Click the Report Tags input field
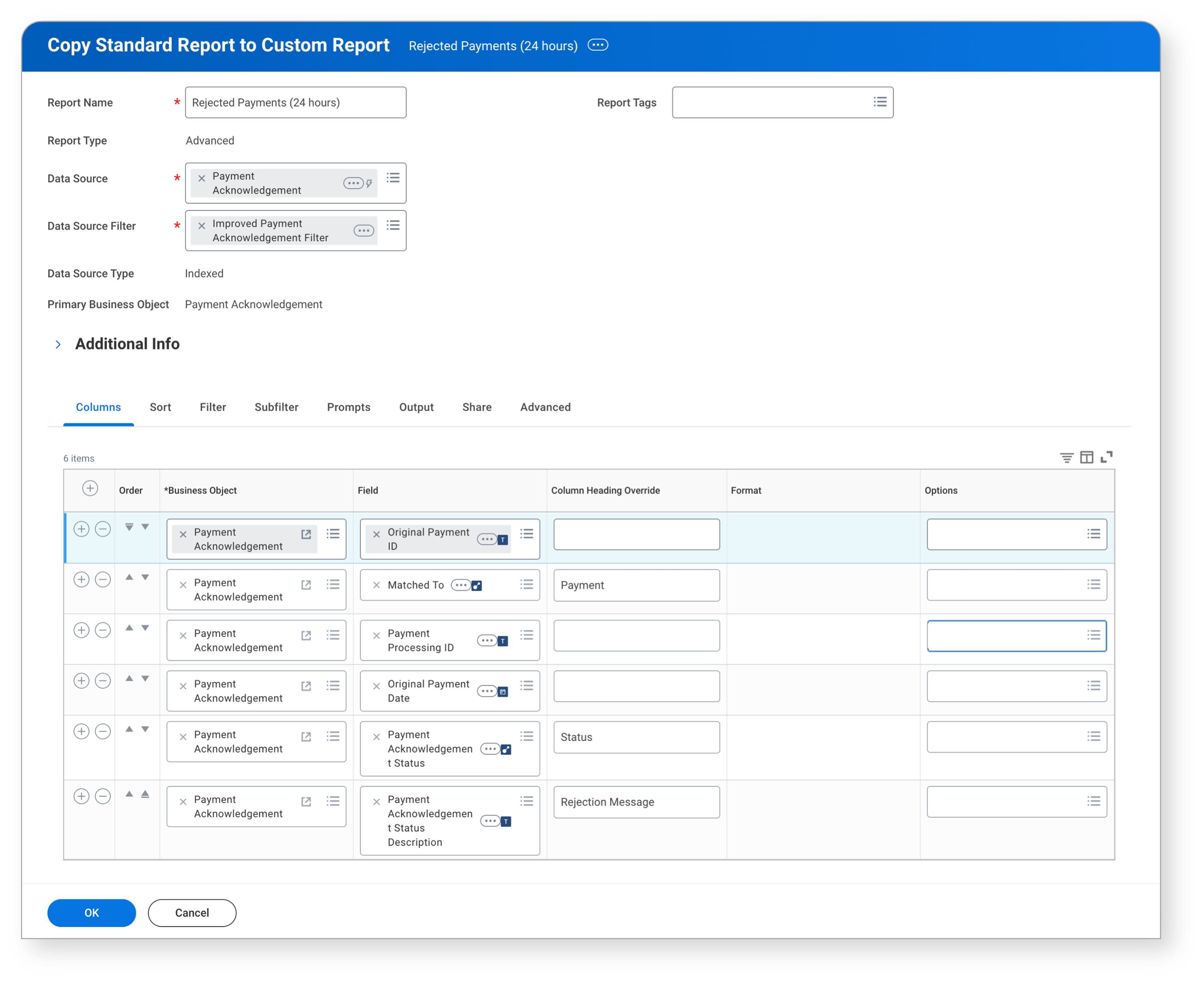1204x983 pixels. tap(782, 102)
